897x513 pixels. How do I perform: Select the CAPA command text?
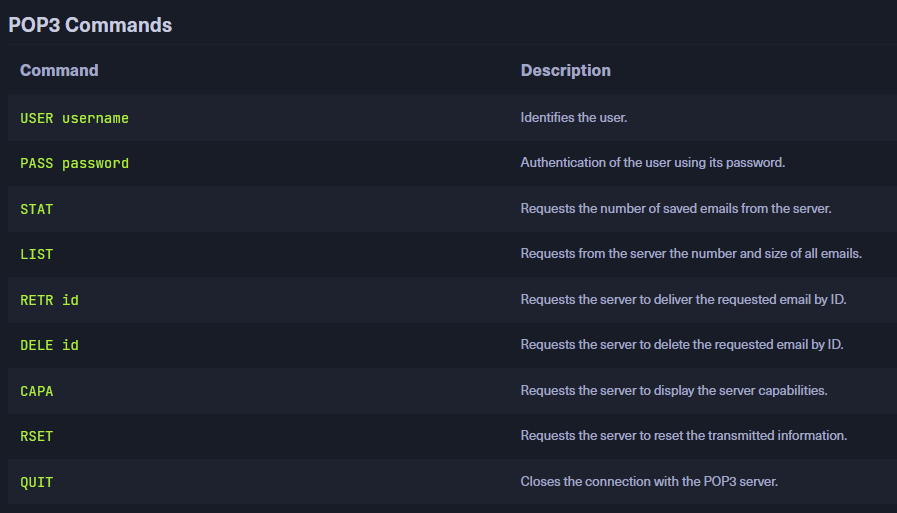[x=37, y=391]
